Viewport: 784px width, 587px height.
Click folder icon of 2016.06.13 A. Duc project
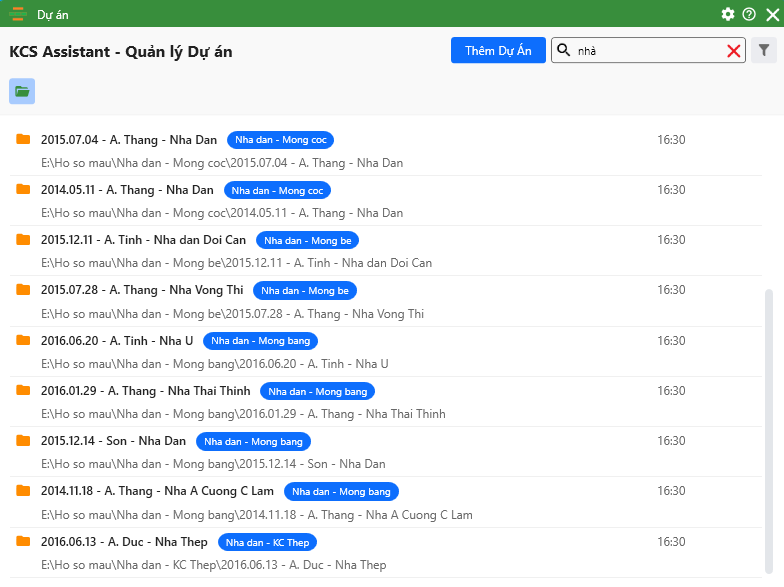[x=23, y=541]
